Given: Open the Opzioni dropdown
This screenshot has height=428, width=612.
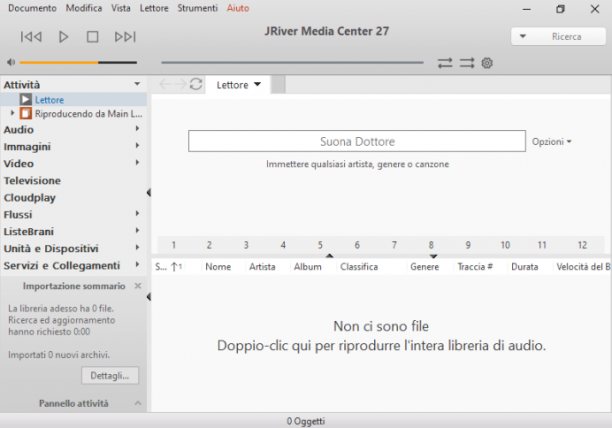Looking at the screenshot, I should tap(552, 142).
